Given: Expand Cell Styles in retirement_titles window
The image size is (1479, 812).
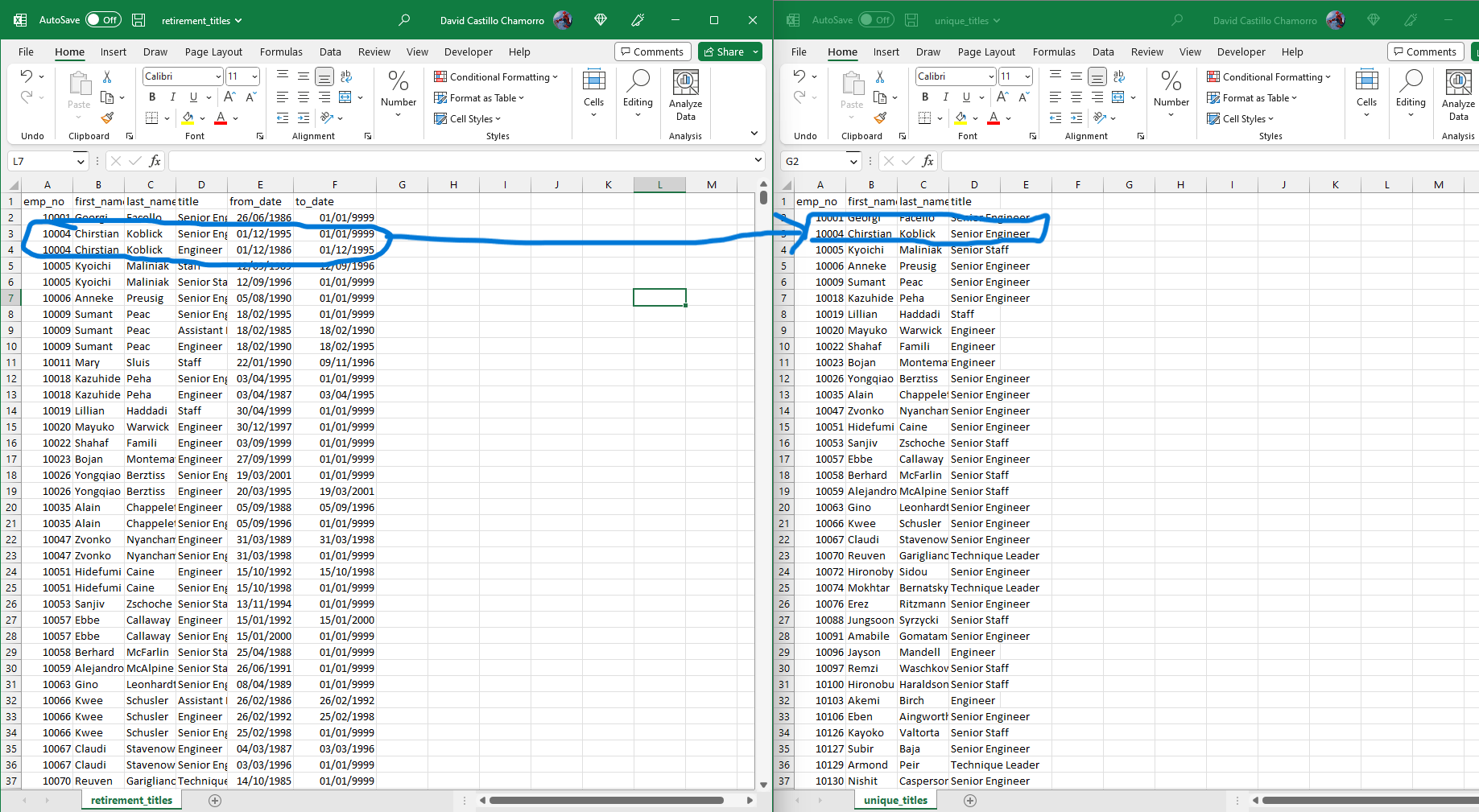Looking at the screenshot, I should click(467, 118).
